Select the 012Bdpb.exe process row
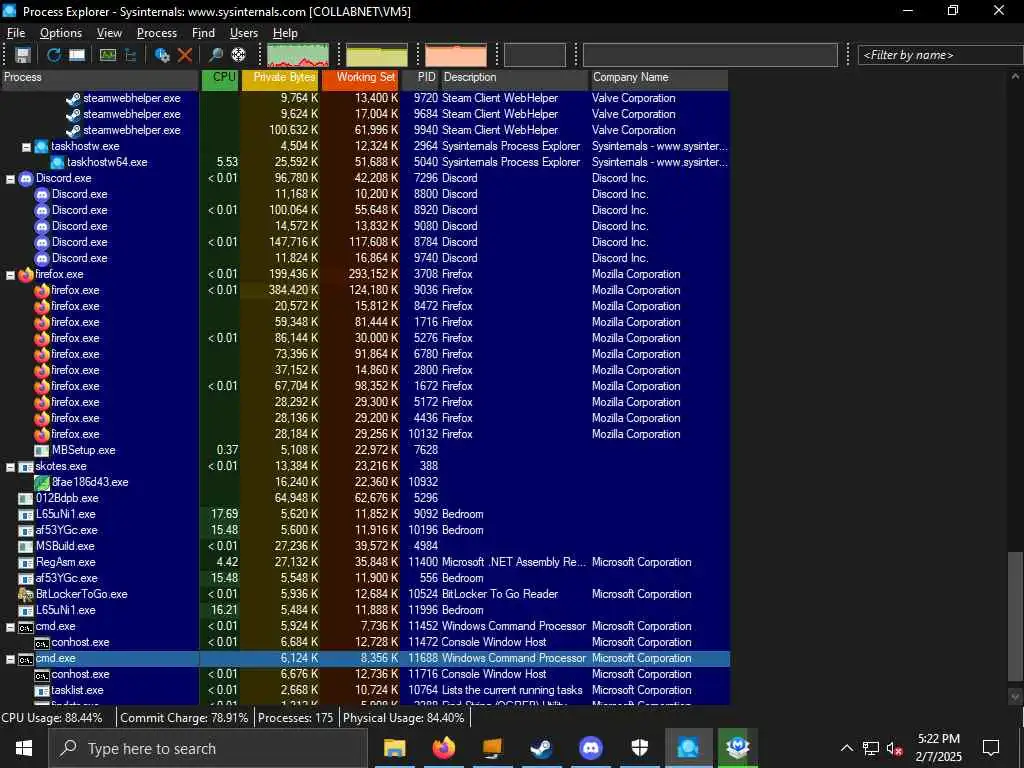 (x=364, y=498)
